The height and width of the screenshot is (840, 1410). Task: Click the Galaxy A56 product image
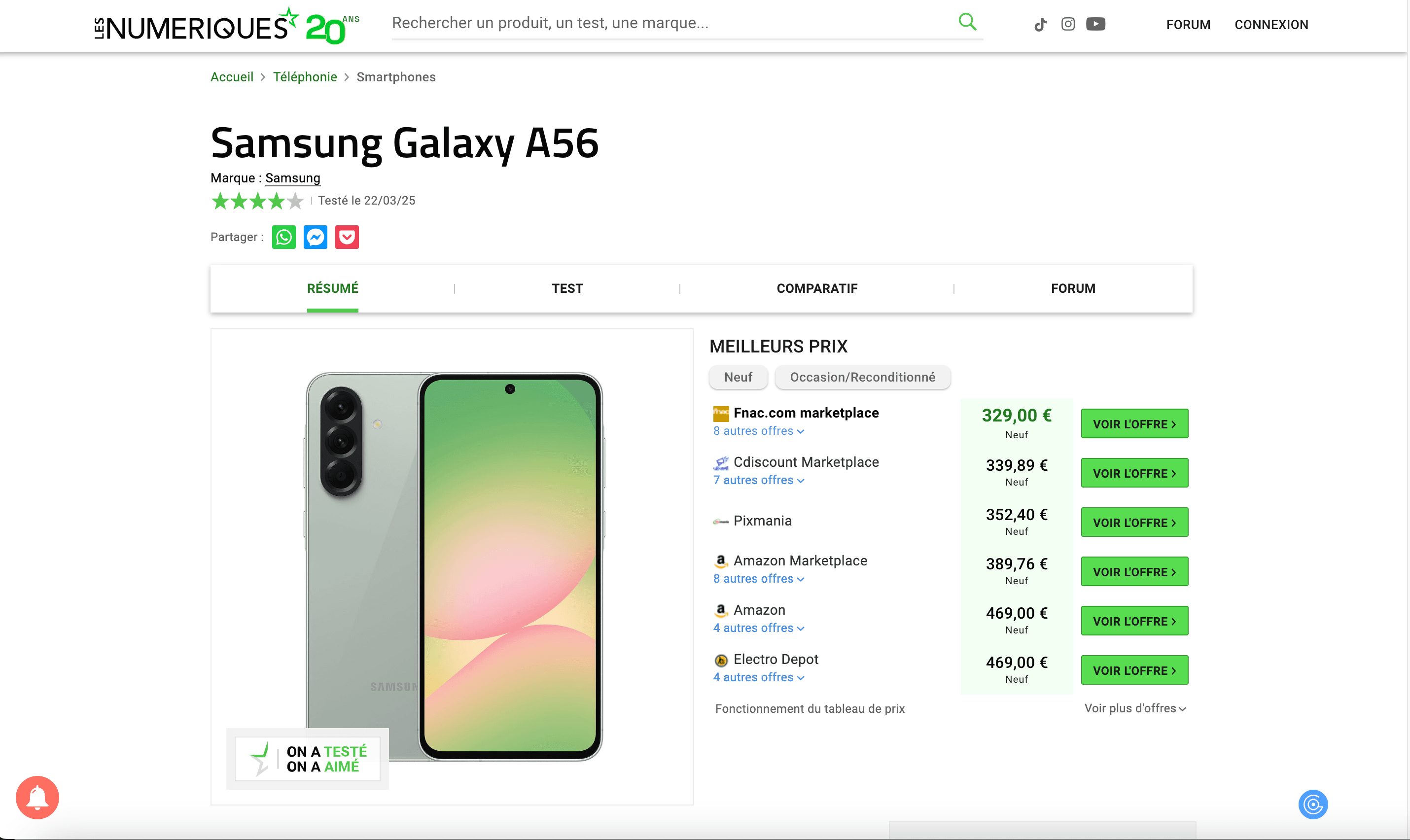454,566
